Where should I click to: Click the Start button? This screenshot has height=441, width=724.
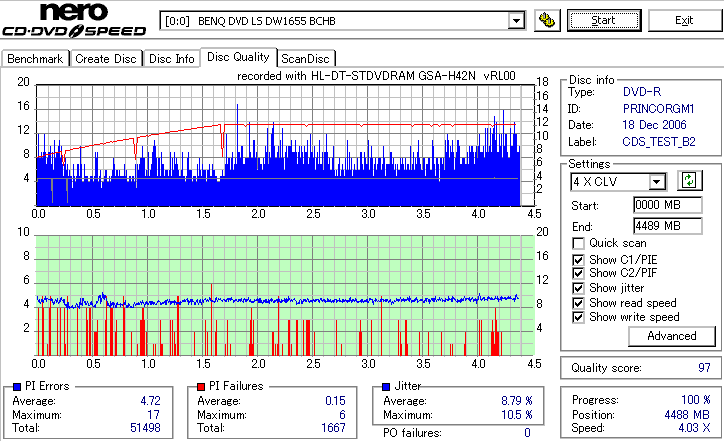[604, 20]
